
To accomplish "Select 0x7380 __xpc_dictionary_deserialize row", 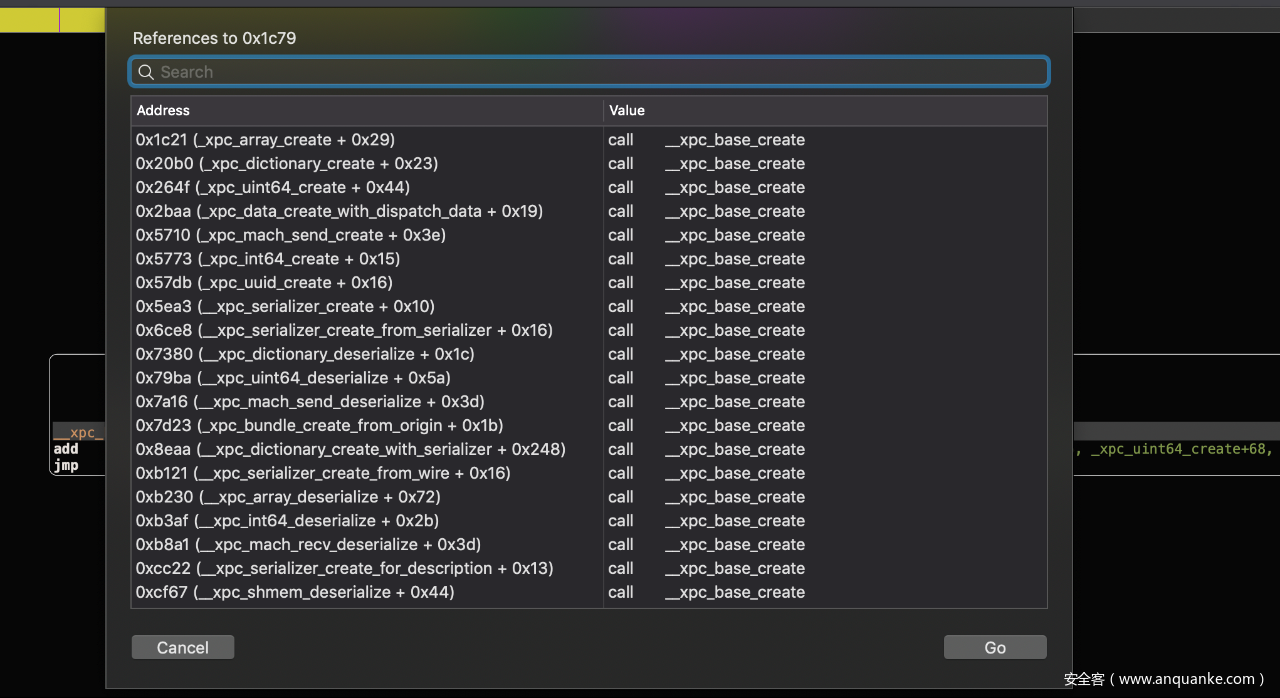I will pos(305,355).
